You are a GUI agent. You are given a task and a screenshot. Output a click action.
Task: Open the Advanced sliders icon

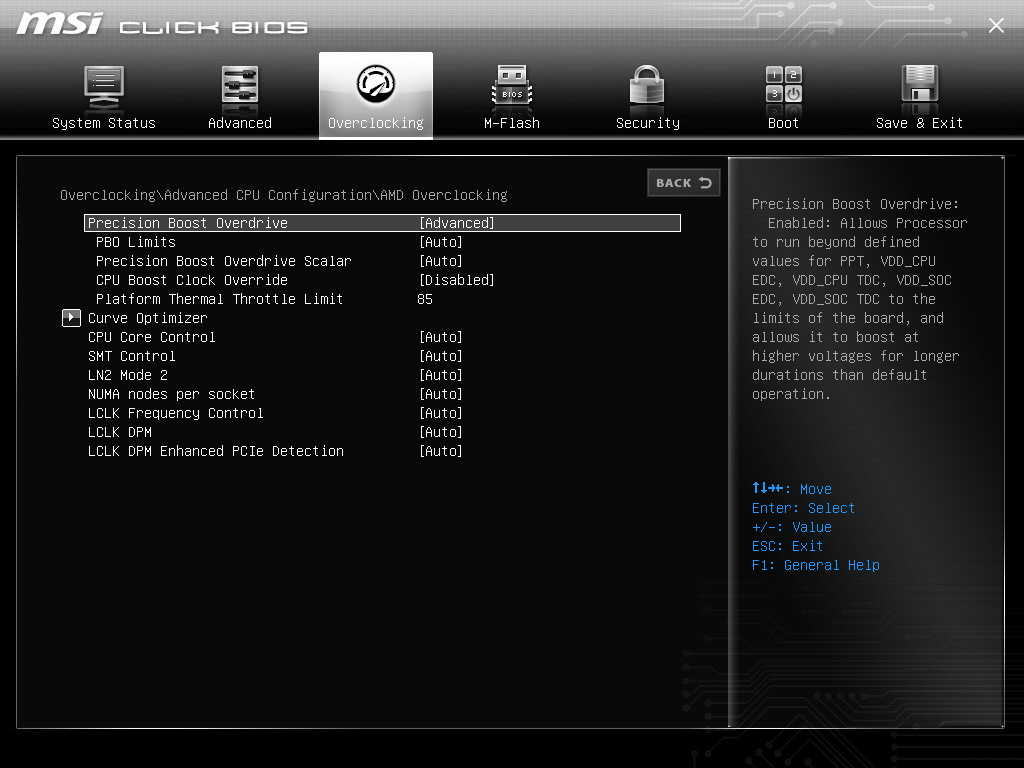240,85
